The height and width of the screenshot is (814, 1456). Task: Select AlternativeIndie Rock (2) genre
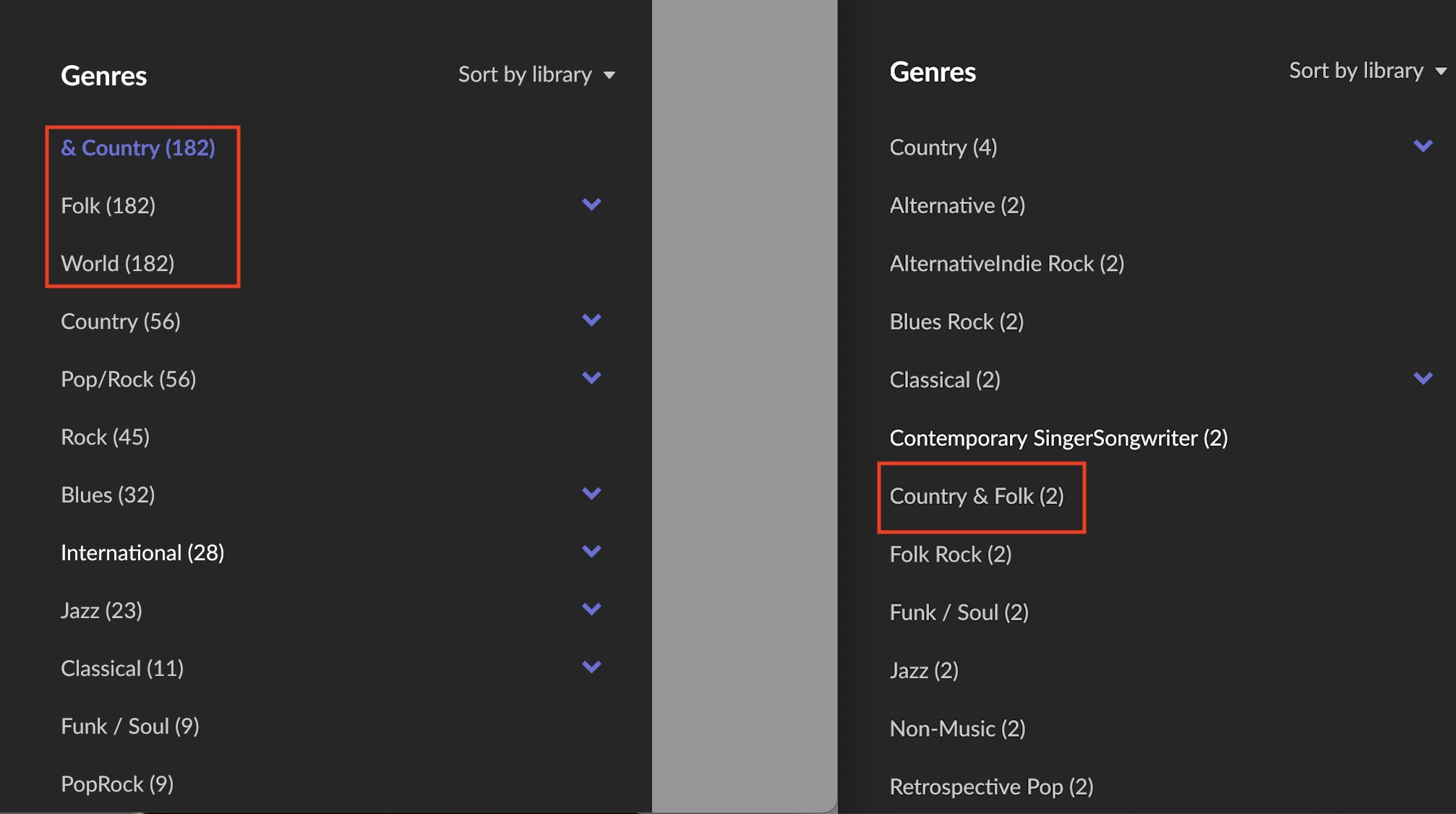pos(1007,264)
